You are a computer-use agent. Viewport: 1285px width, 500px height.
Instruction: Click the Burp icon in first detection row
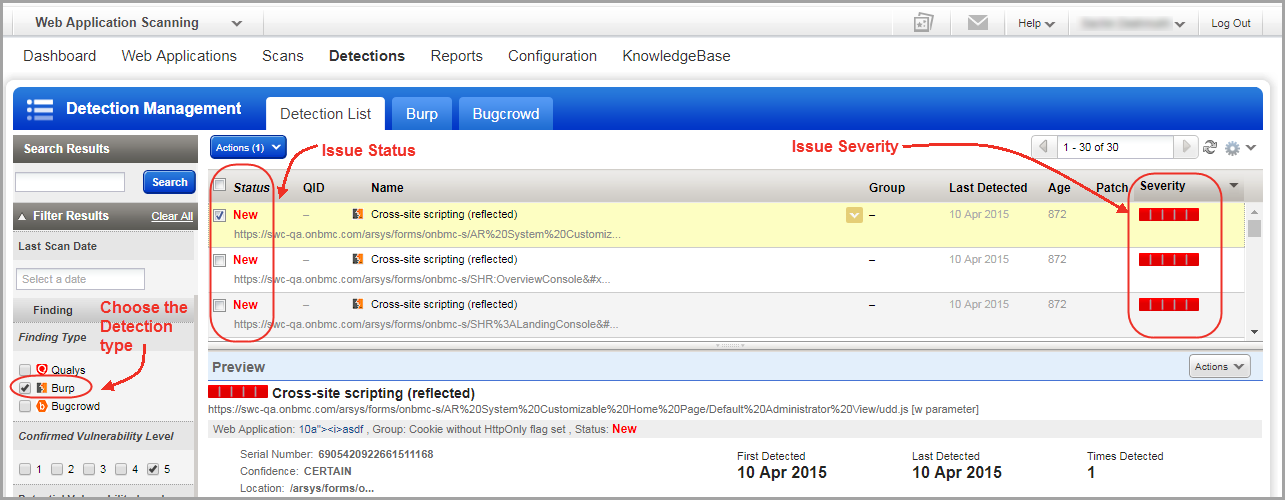358,214
